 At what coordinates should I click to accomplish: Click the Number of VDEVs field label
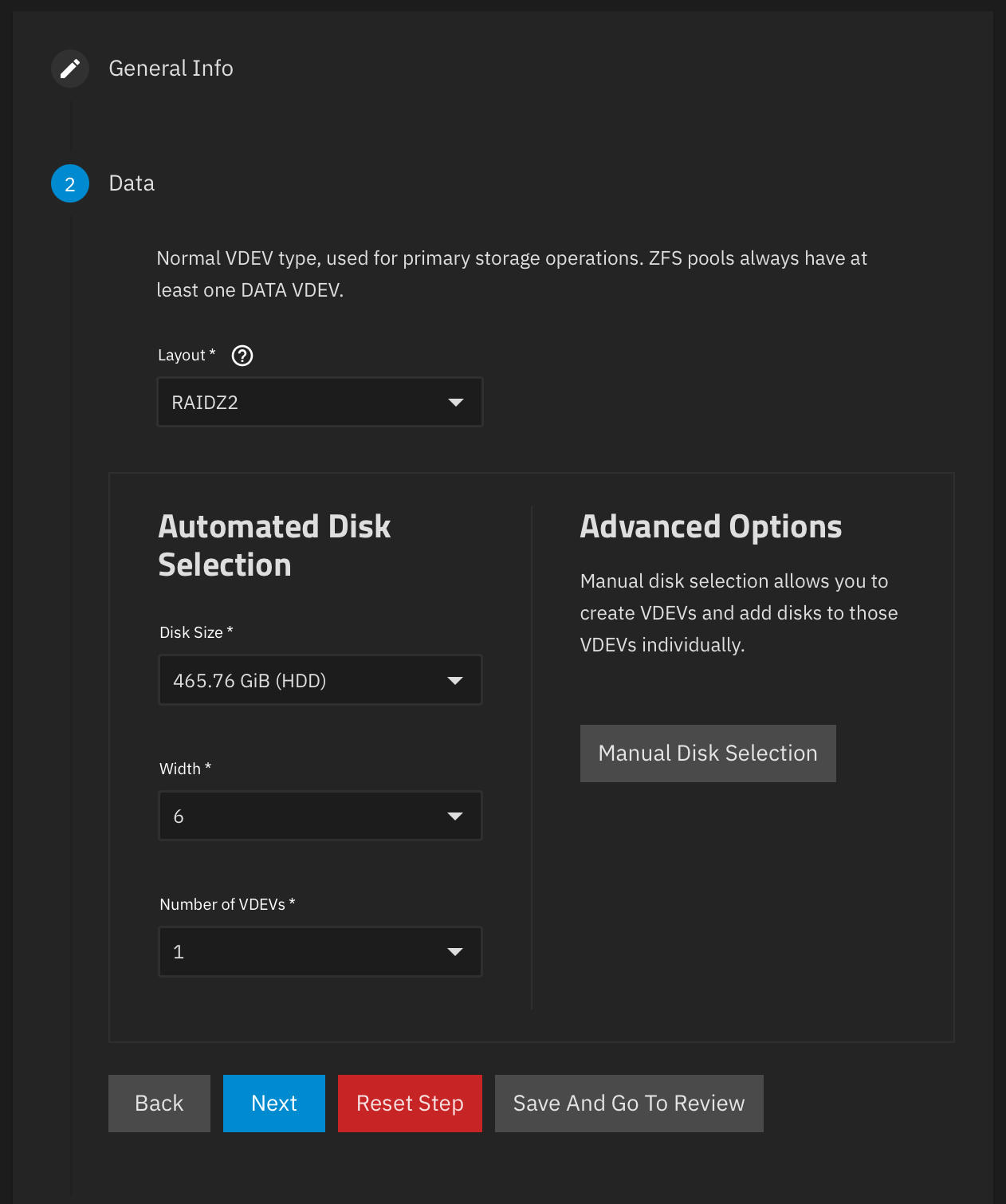(x=222, y=904)
